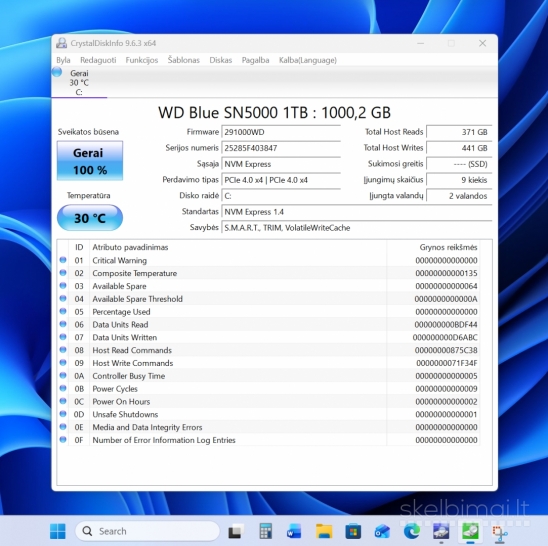Click the active CrystalDiskInfo taskbar icon
Viewport: 548px width, 546px height.
[x=470, y=531]
